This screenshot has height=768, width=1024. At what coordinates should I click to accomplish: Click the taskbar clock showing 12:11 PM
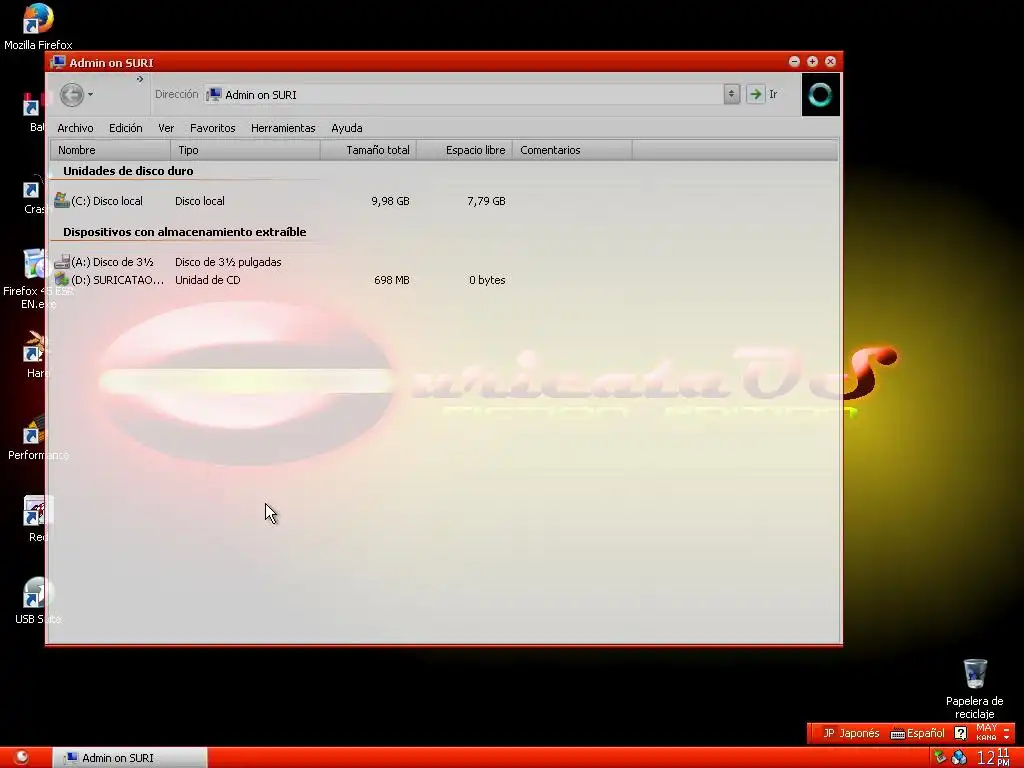(993, 757)
